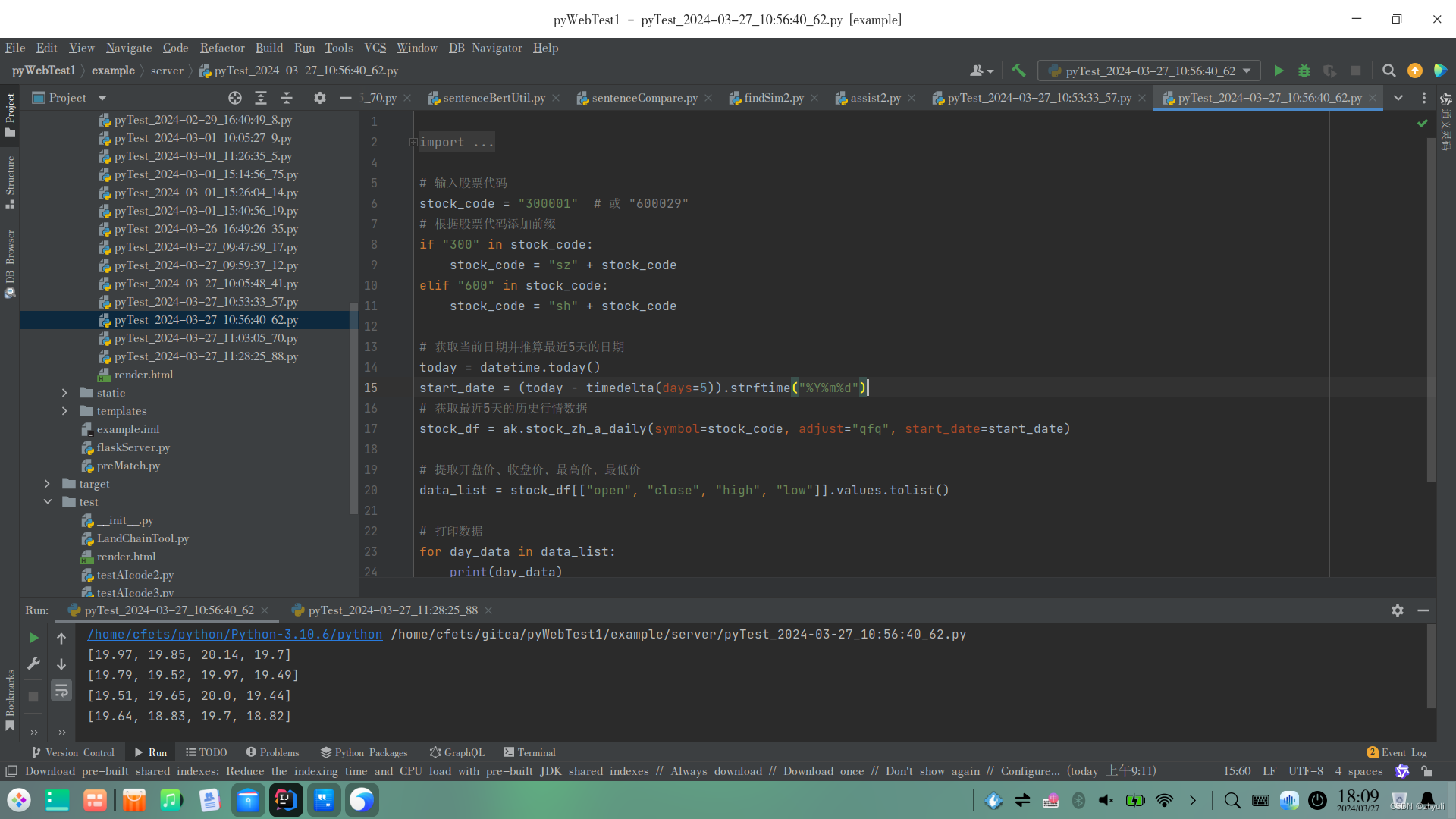This screenshot has width=1456, height=819.
Task: Open Search Everywhere magnifier icon
Action: [x=1389, y=71]
